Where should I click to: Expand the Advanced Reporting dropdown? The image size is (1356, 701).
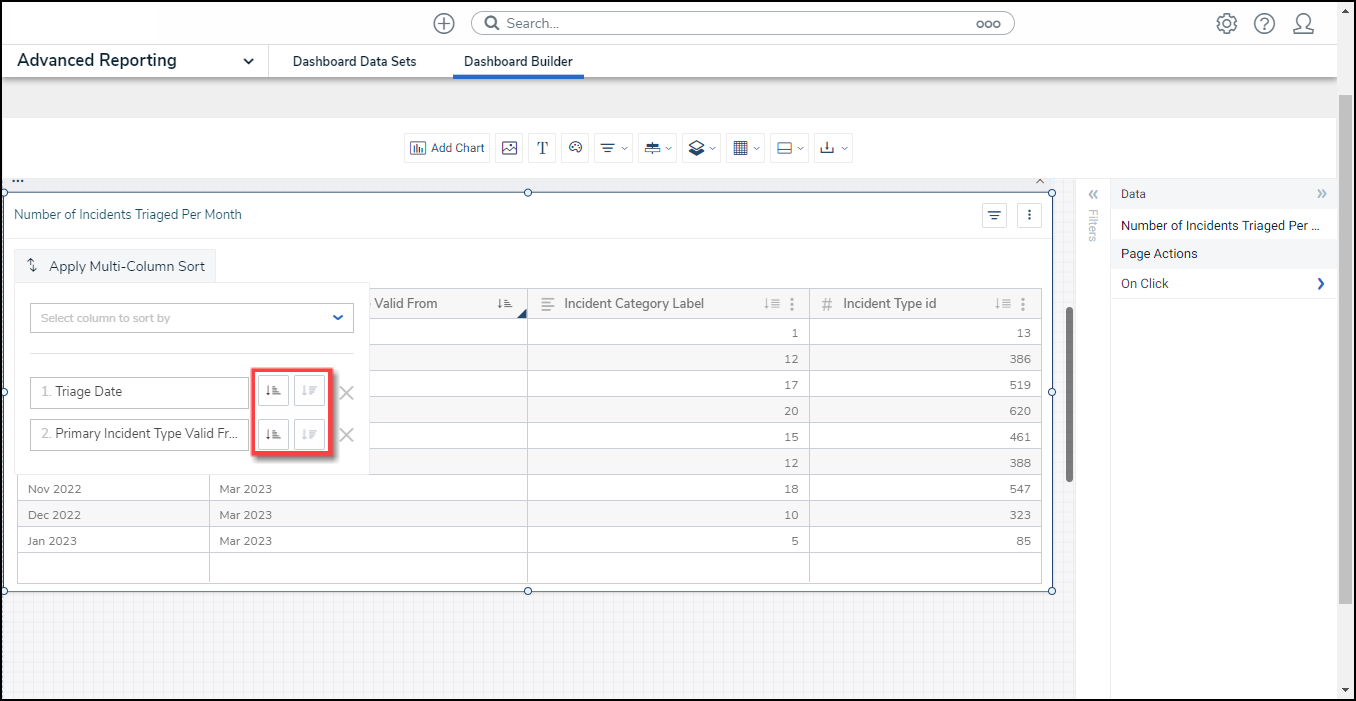pos(248,61)
